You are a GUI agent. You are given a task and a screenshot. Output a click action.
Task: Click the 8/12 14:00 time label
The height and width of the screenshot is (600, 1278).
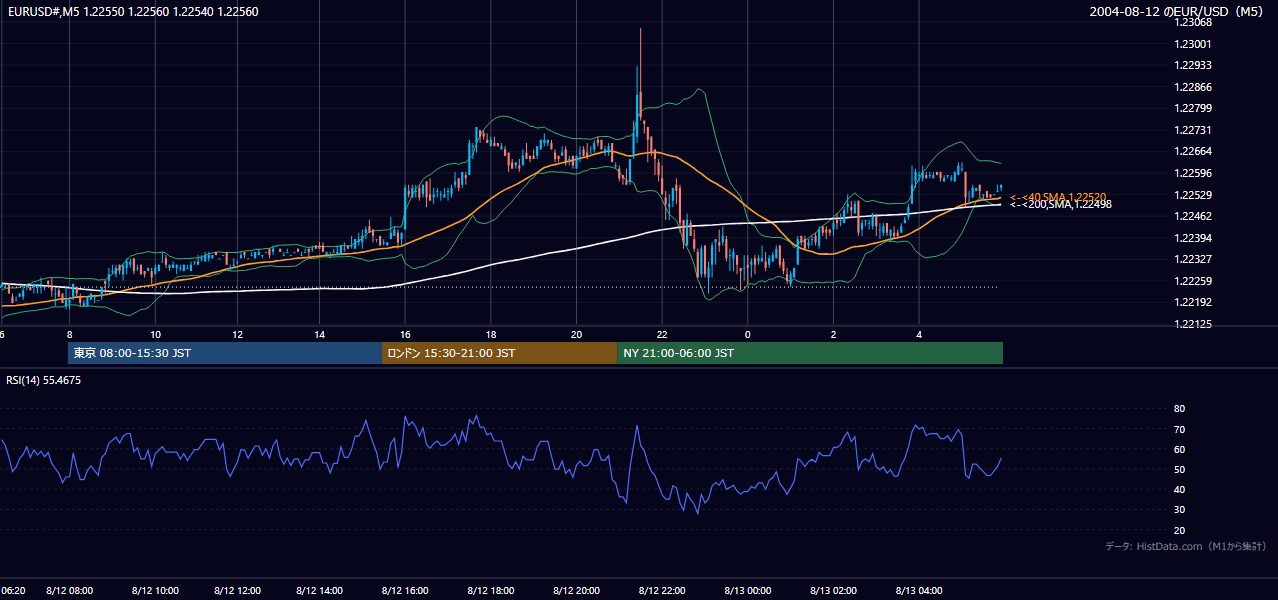click(x=320, y=590)
